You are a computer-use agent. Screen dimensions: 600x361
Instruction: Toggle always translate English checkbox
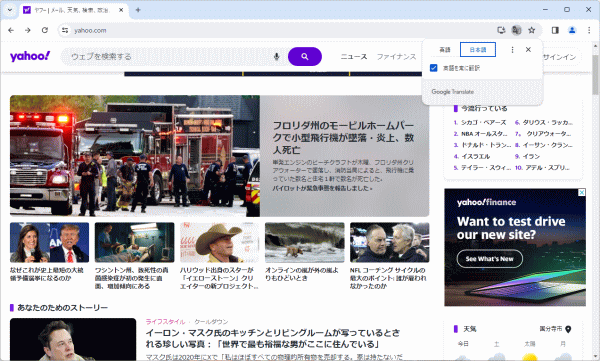point(434,68)
